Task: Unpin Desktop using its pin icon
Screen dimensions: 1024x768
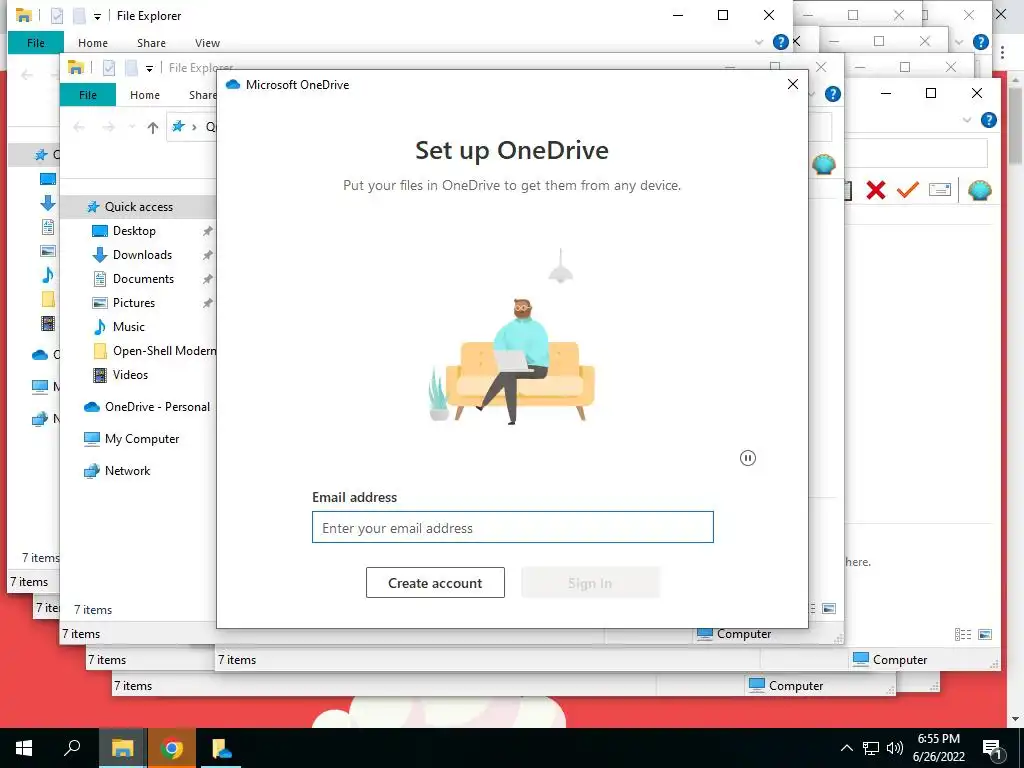Action: pos(208,231)
